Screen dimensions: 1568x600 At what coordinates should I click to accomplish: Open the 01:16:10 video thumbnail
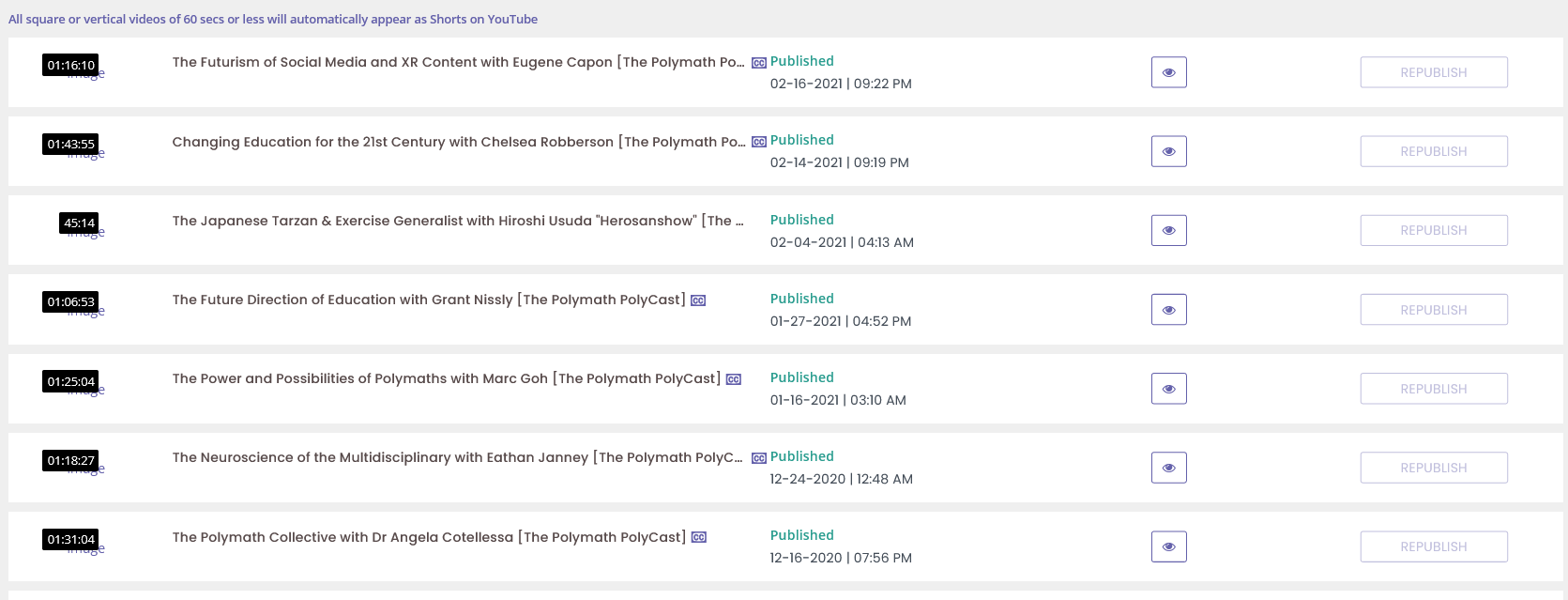click(x=72, y=66)
